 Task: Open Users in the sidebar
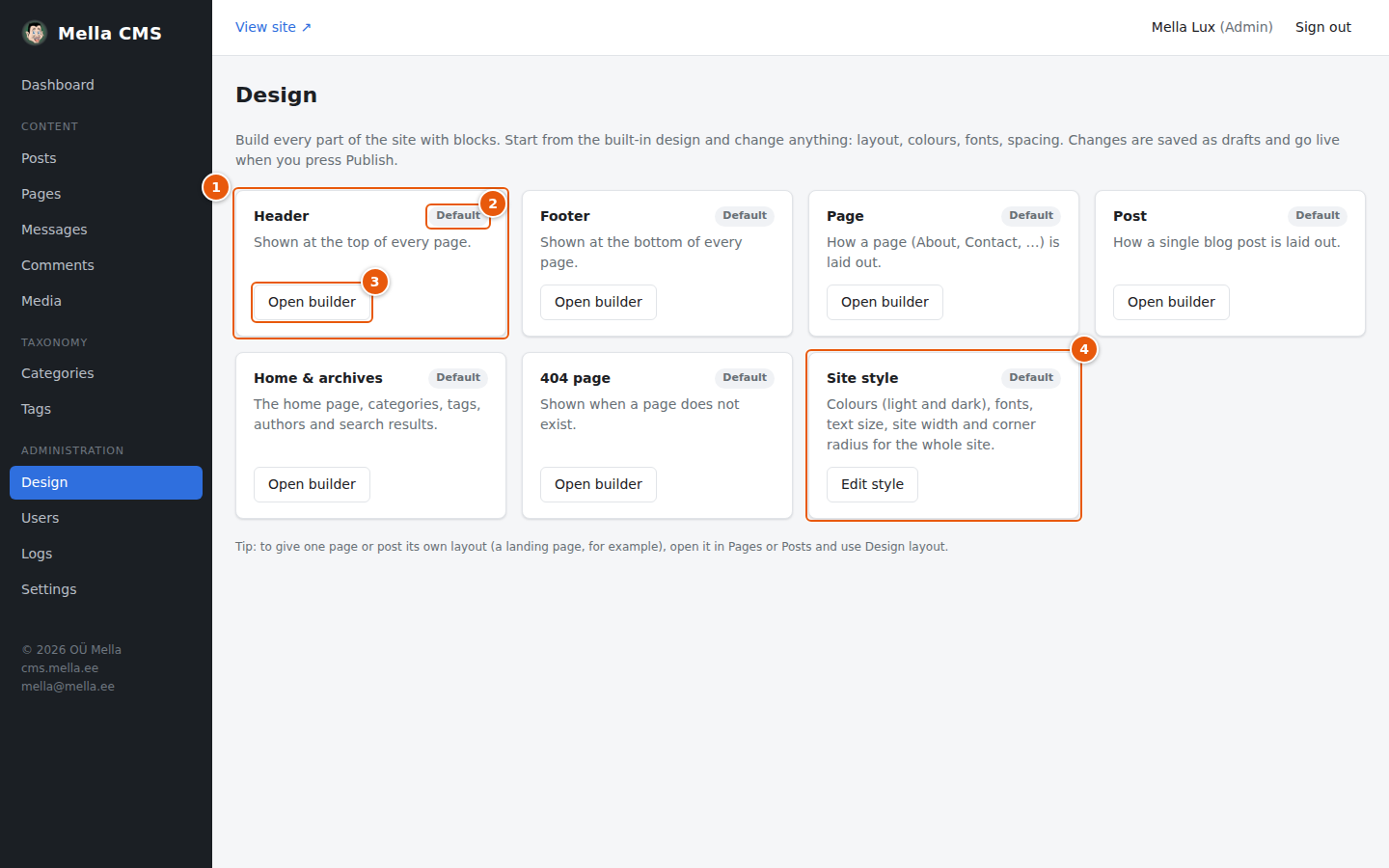106,518
